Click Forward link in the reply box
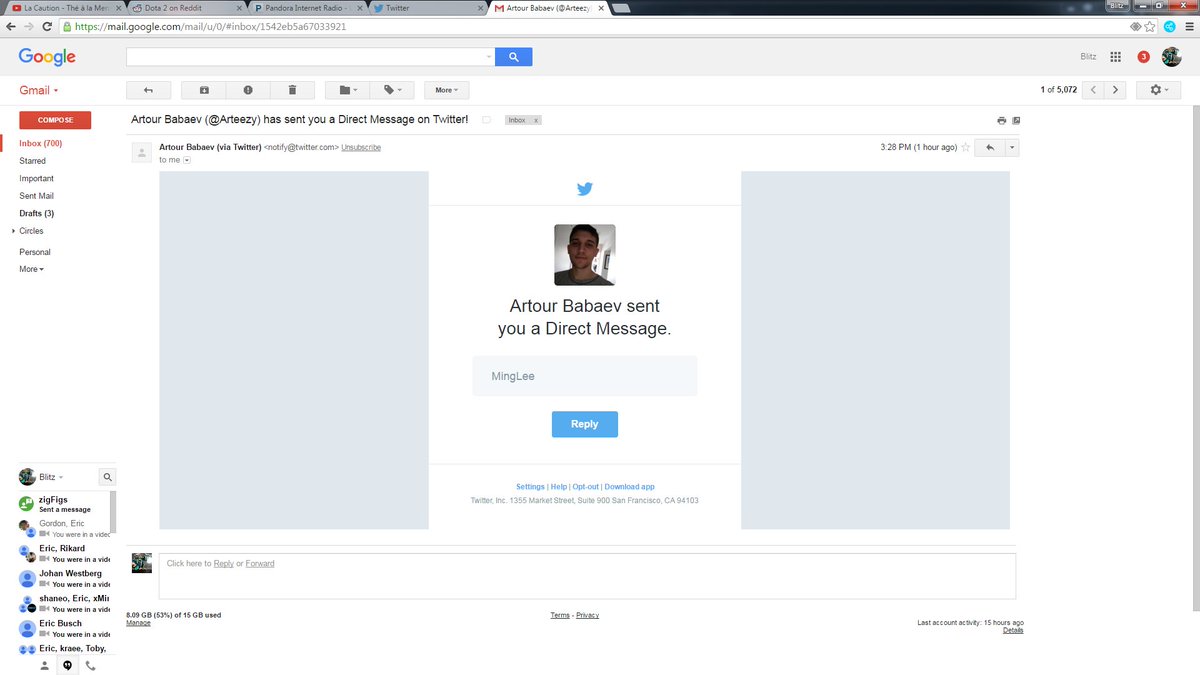 pos(260,564)
